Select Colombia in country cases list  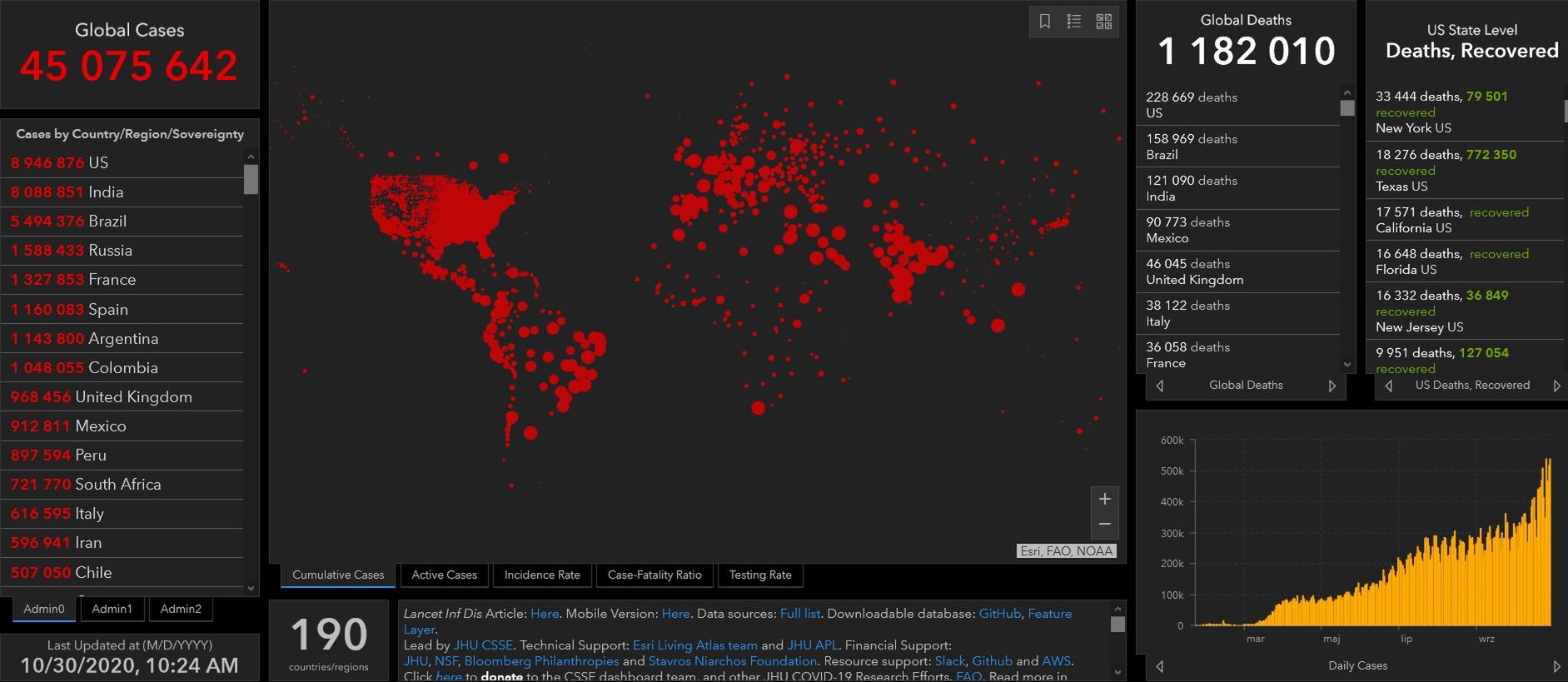tap(122, 368)
